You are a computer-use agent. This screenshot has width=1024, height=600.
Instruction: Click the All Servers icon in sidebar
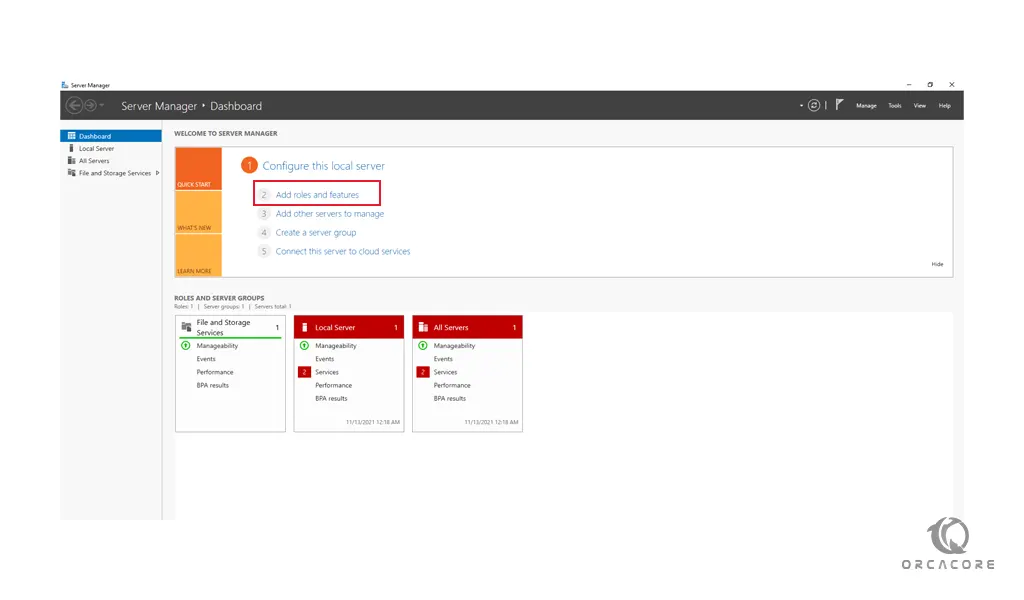(x=72, y=161)
